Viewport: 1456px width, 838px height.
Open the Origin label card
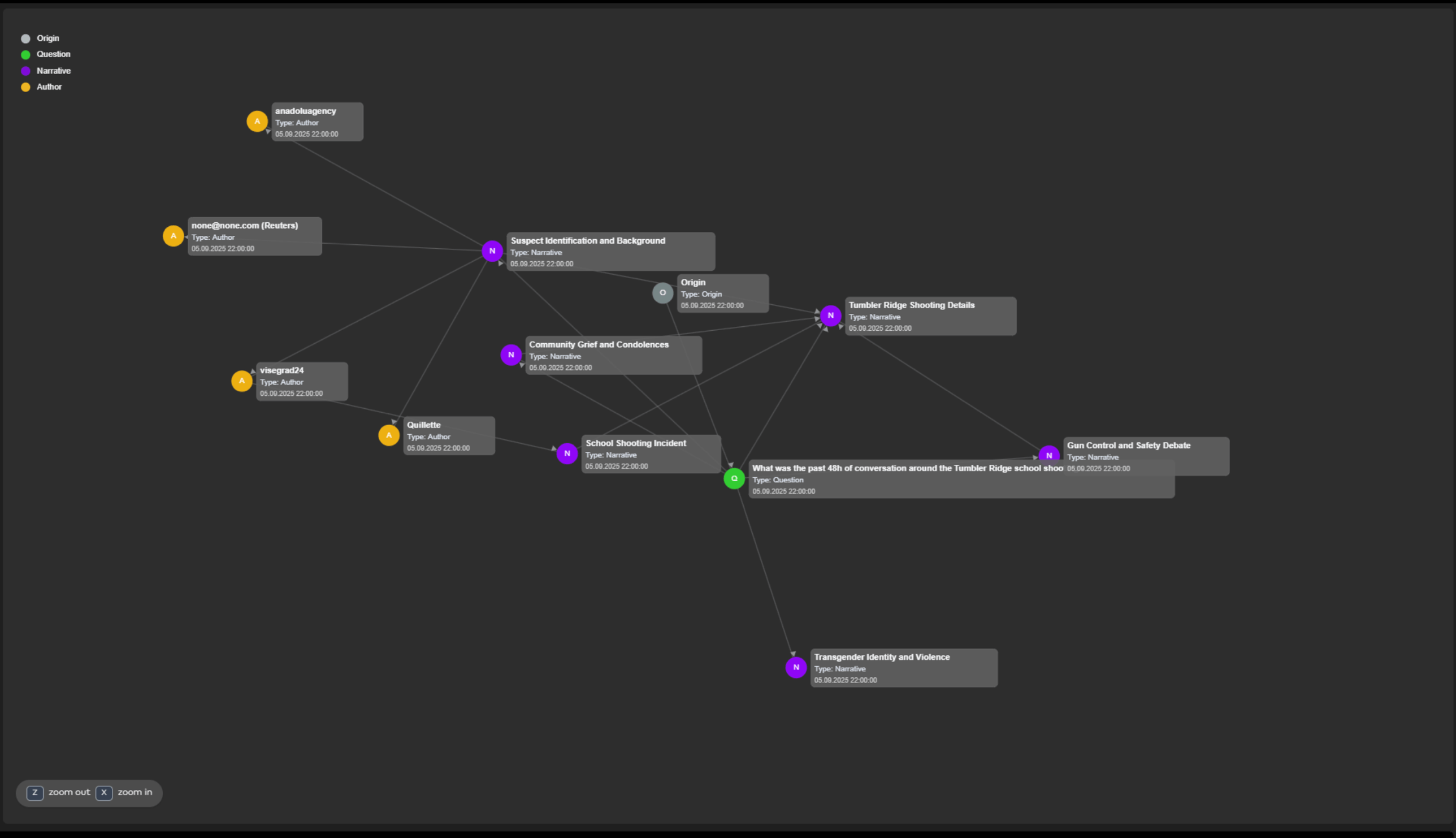click(x=723, y=293)
